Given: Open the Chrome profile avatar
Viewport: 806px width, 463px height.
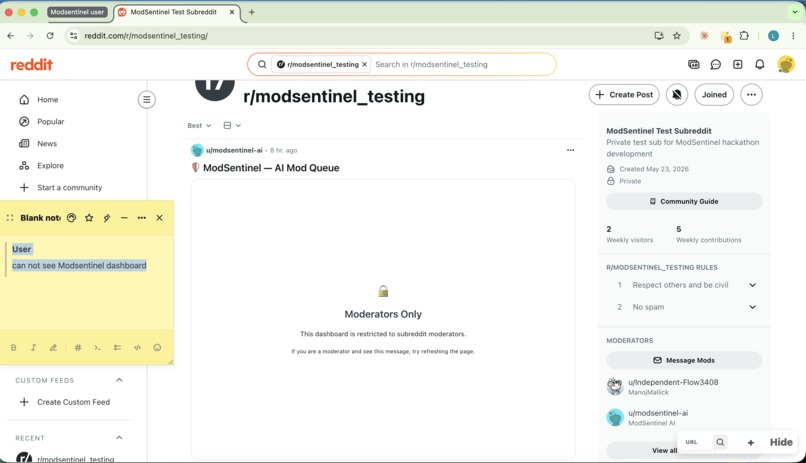Looking at the screenshot, I should coord(773,35).
